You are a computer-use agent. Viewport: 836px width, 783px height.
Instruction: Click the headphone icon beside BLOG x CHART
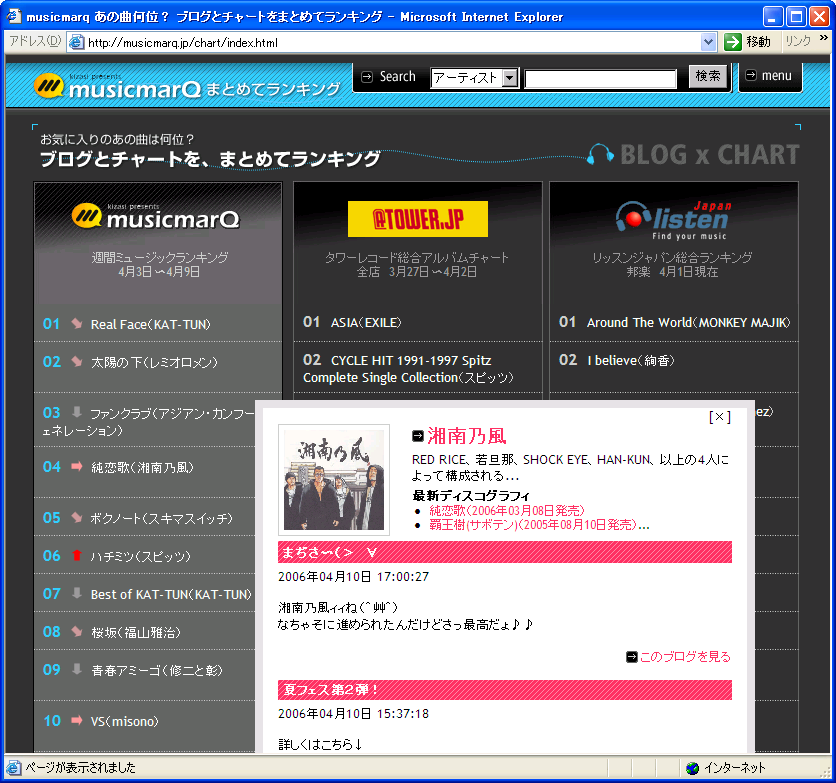600,155
